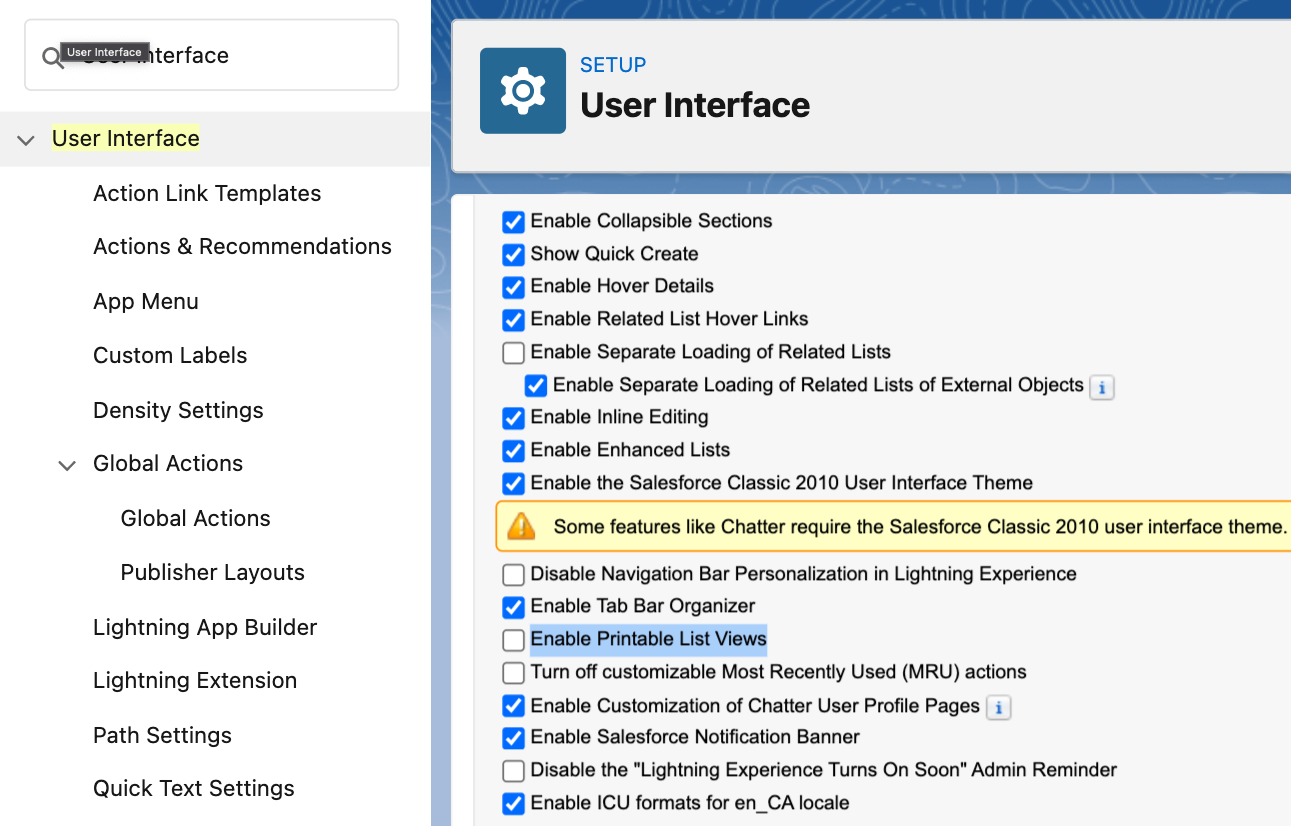
Task: Toggle Enable Salesforce Notification Banner checkbox
Action: pos(513,738)
